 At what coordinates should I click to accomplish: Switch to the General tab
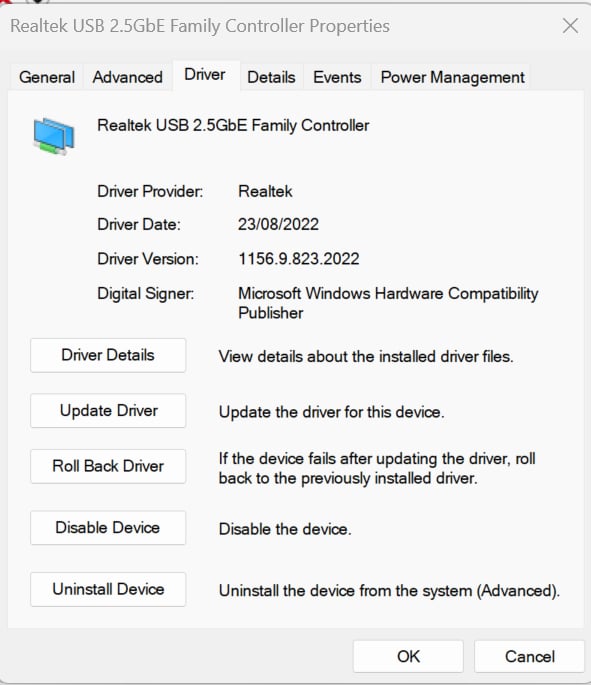47,77
